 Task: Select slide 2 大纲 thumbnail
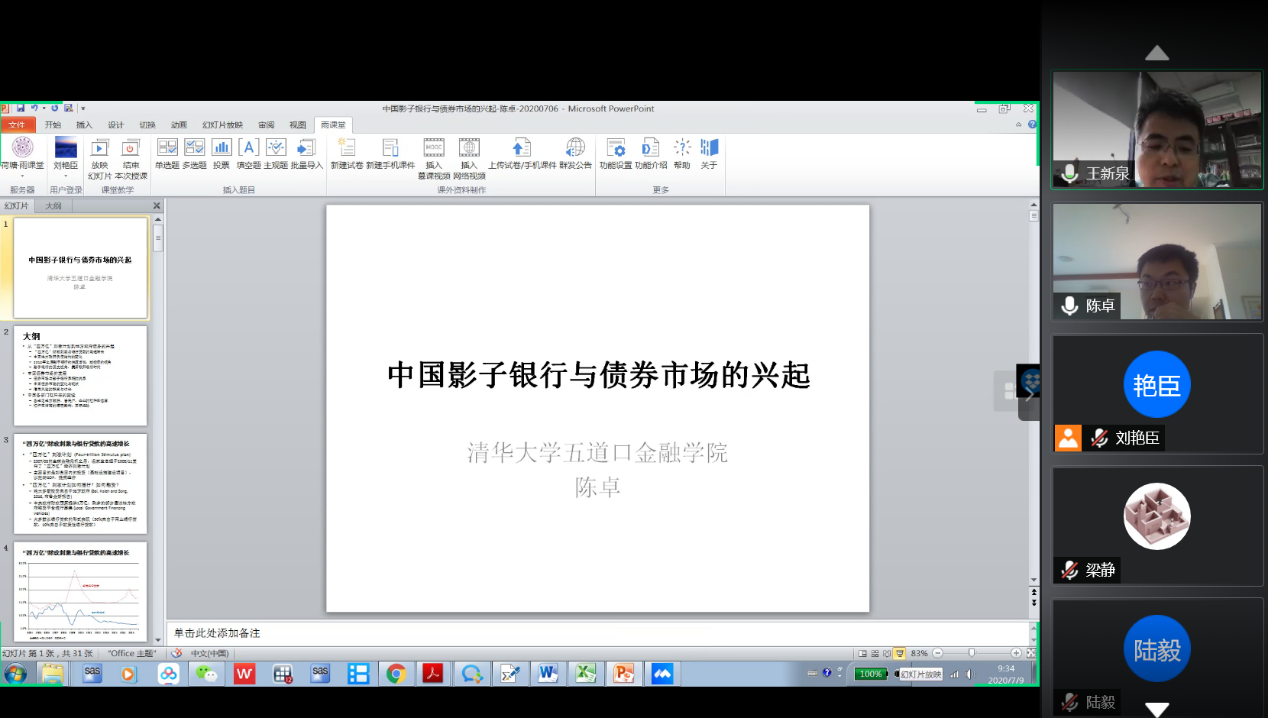click(x=80, y=376)
